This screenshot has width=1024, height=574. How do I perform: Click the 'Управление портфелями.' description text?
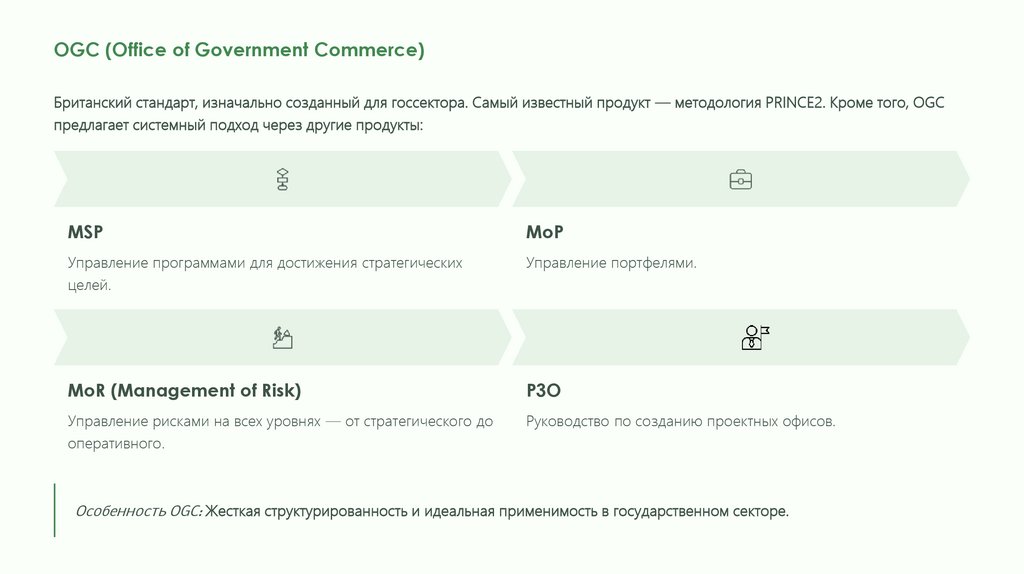pyautogui.click(x=611, y=263)
